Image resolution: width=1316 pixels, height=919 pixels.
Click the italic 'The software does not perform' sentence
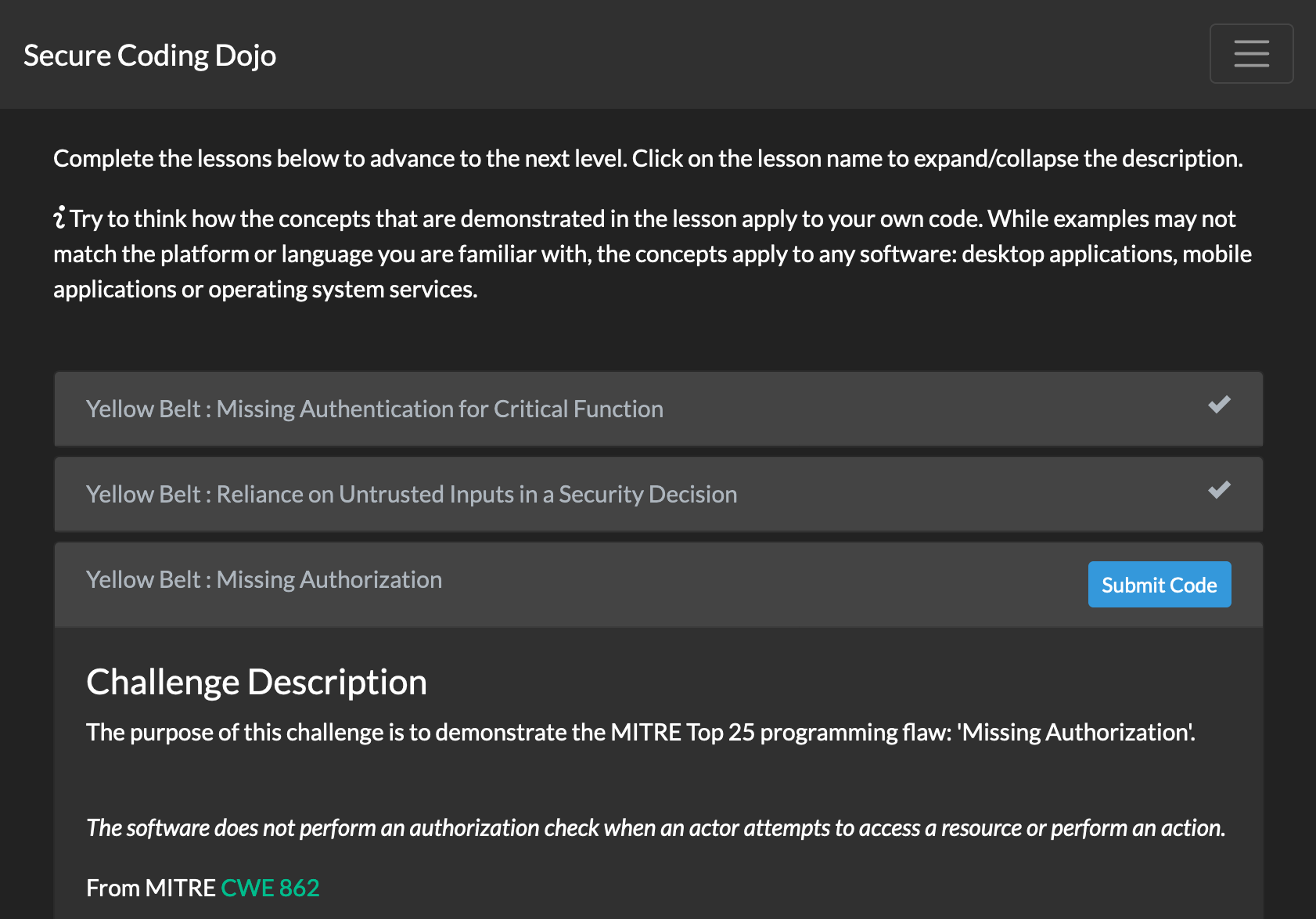point(656,827)
